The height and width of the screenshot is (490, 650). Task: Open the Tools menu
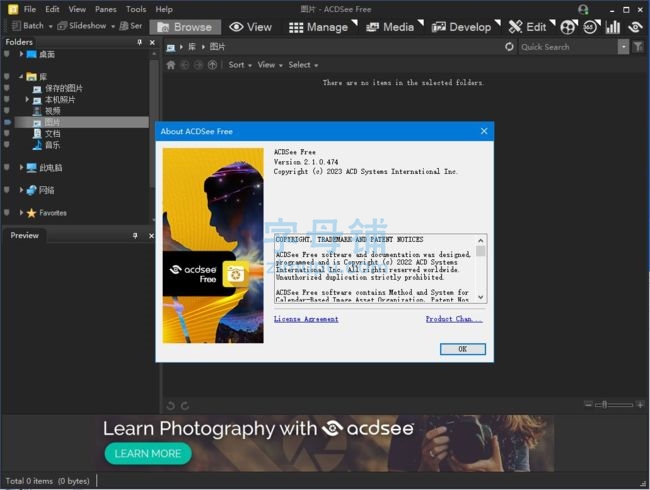136,9
